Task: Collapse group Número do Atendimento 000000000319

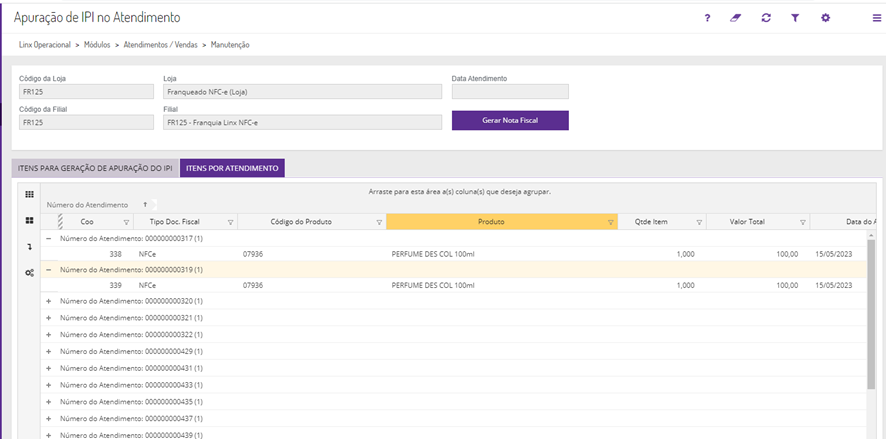Action: click(x=49, y=270)
